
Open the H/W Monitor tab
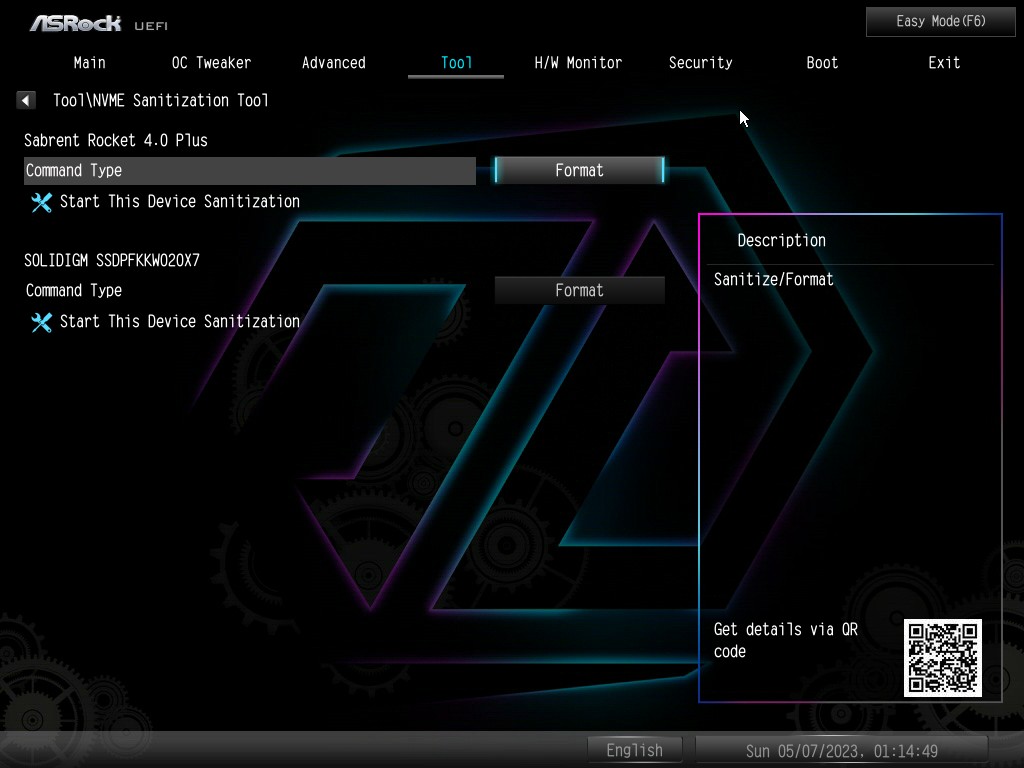[578, 63]
